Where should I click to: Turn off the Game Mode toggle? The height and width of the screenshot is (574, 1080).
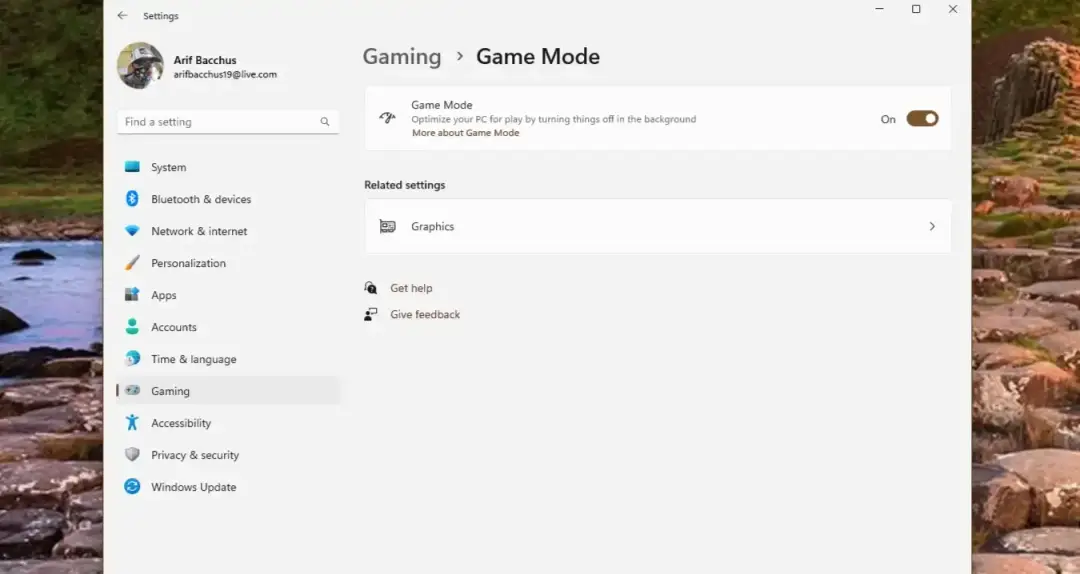(922, 119)
